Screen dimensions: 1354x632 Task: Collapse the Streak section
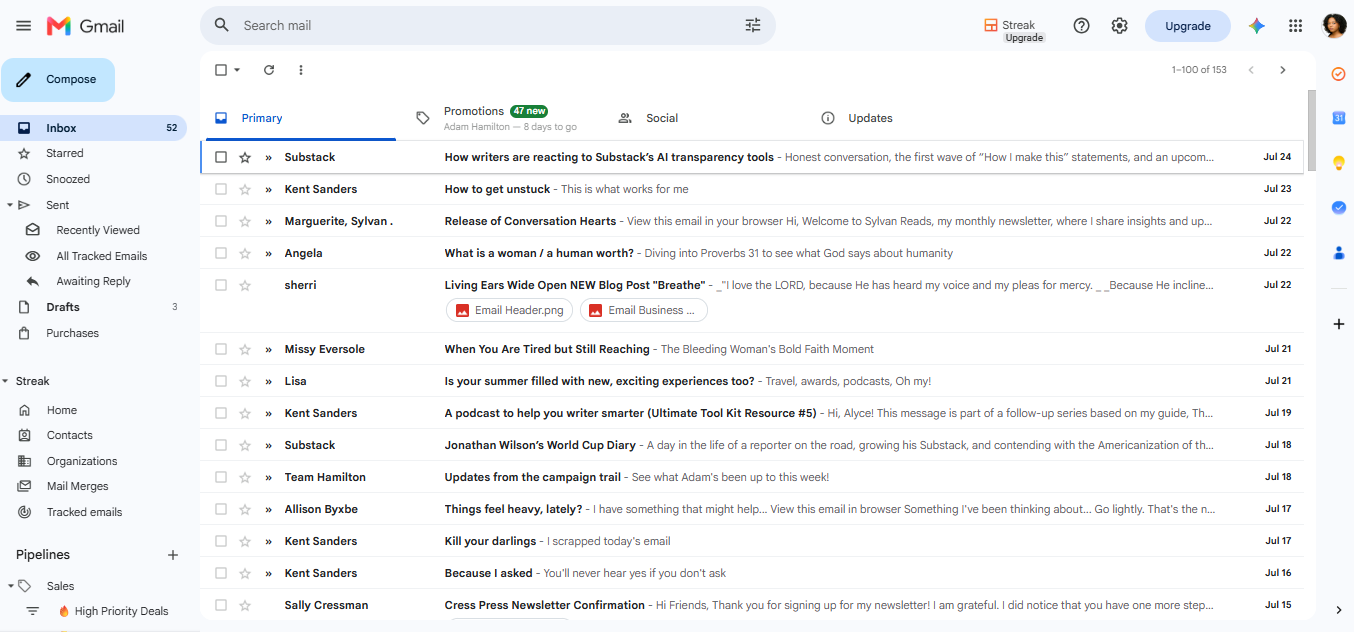point(6,381)
